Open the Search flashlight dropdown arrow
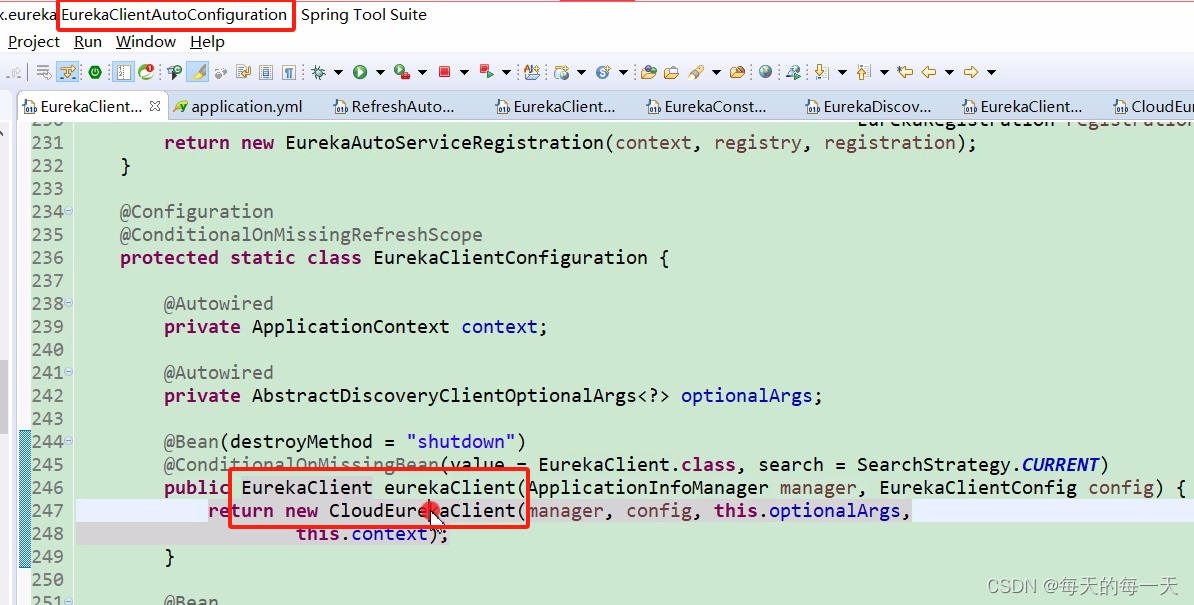 [x=716, y=72]
